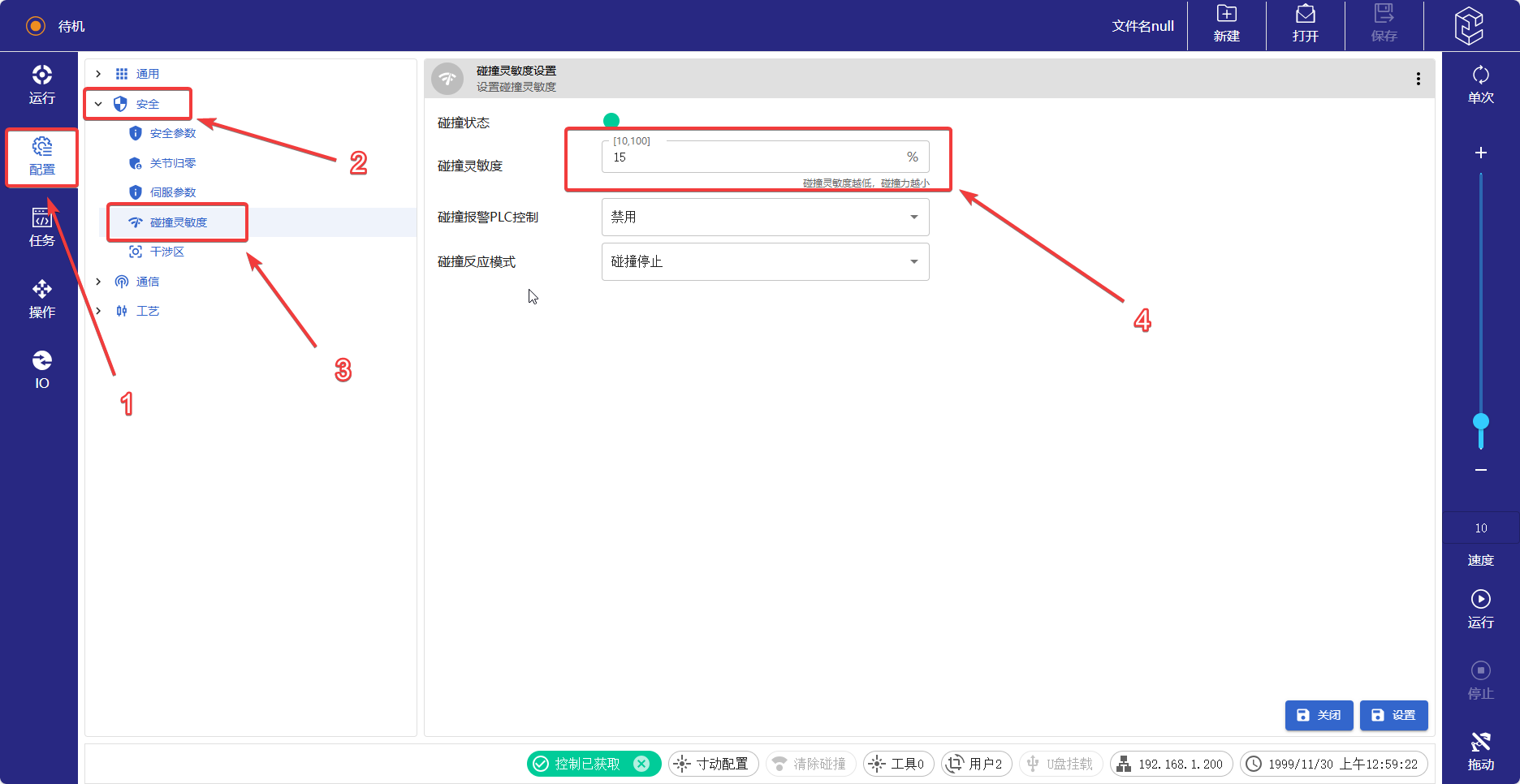
Task: Click the 设置 (Set) button
Action: pyautogui.click(x=1393, y=715)
